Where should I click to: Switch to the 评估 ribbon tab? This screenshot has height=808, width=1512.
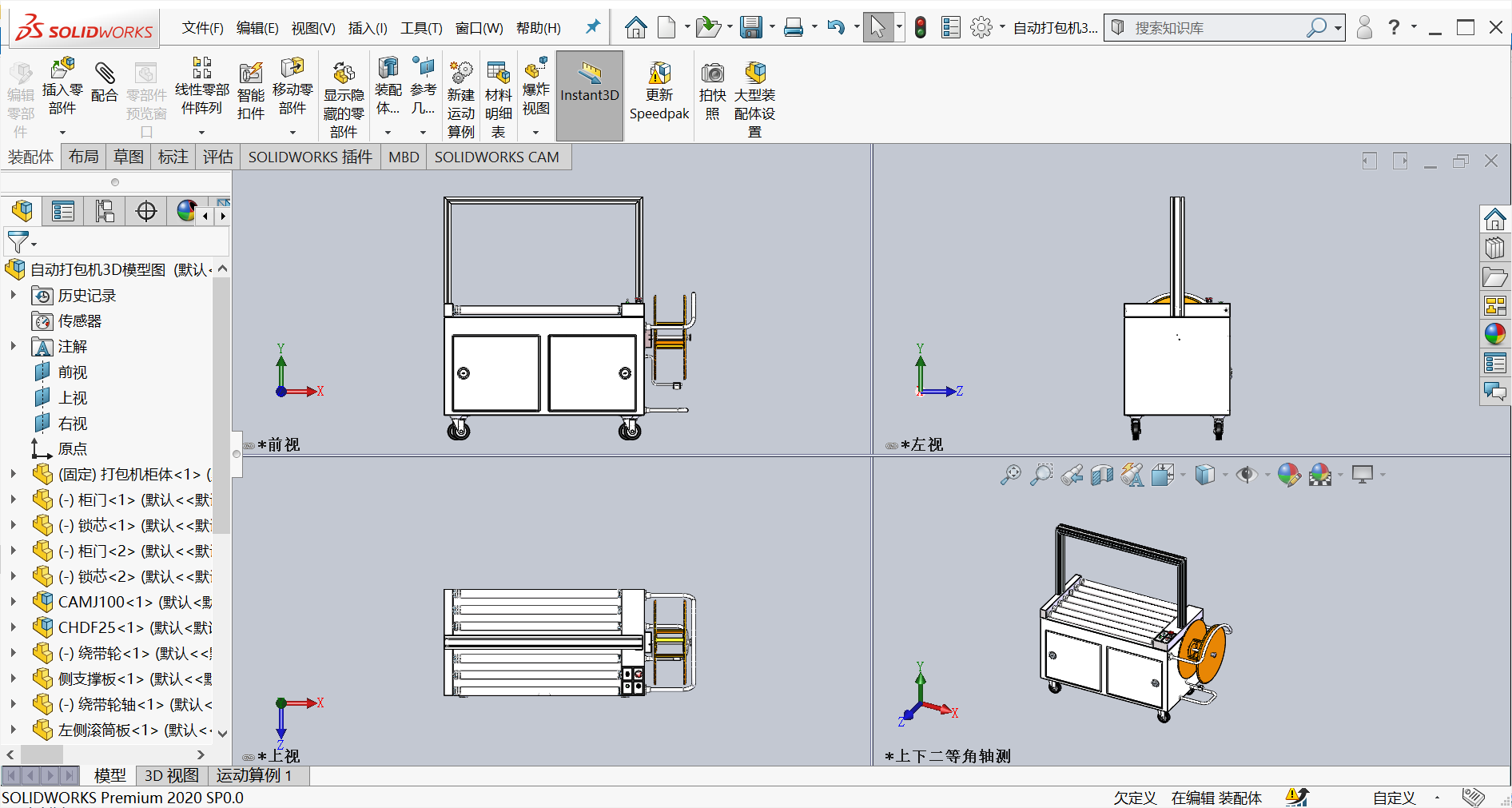coord(217,157)
